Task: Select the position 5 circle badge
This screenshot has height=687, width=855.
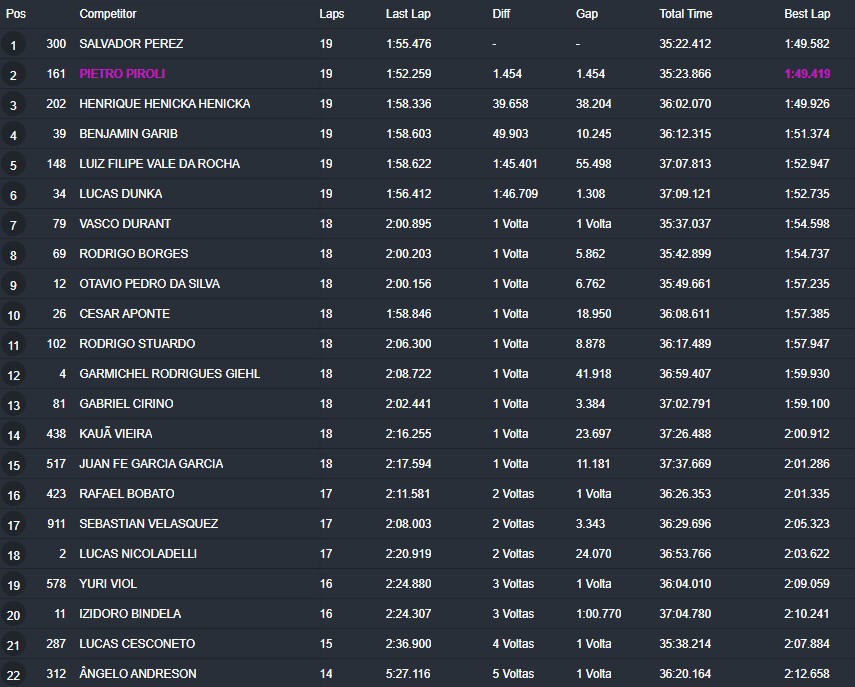Action: click(x=13, y=165)
